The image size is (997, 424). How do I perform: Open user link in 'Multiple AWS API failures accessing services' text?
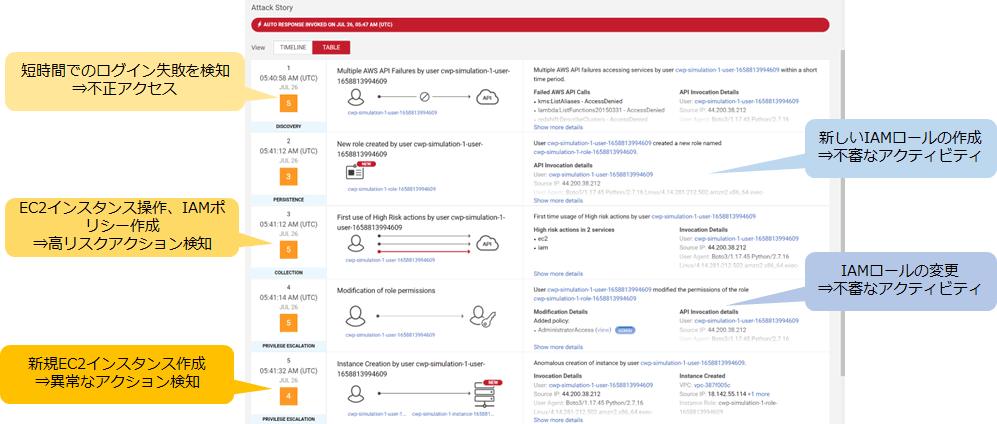coord(727,71)
